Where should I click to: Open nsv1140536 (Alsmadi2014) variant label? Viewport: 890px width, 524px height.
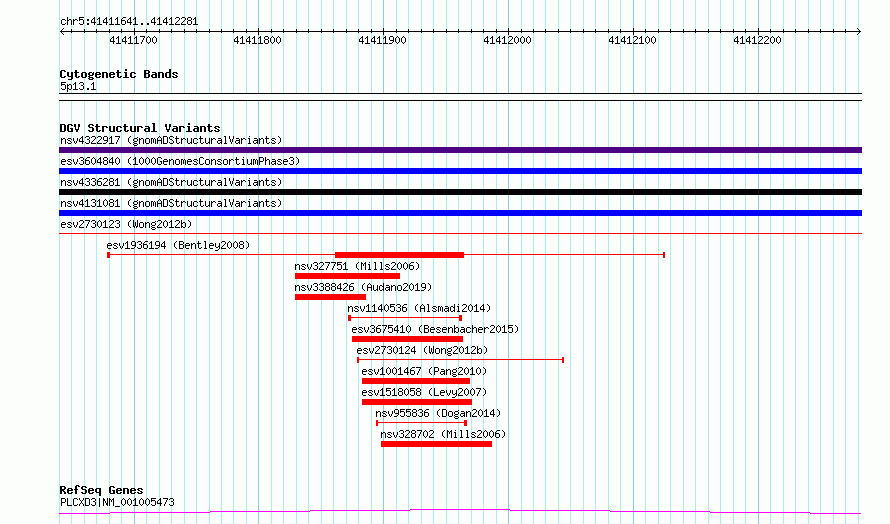point(419,308)
